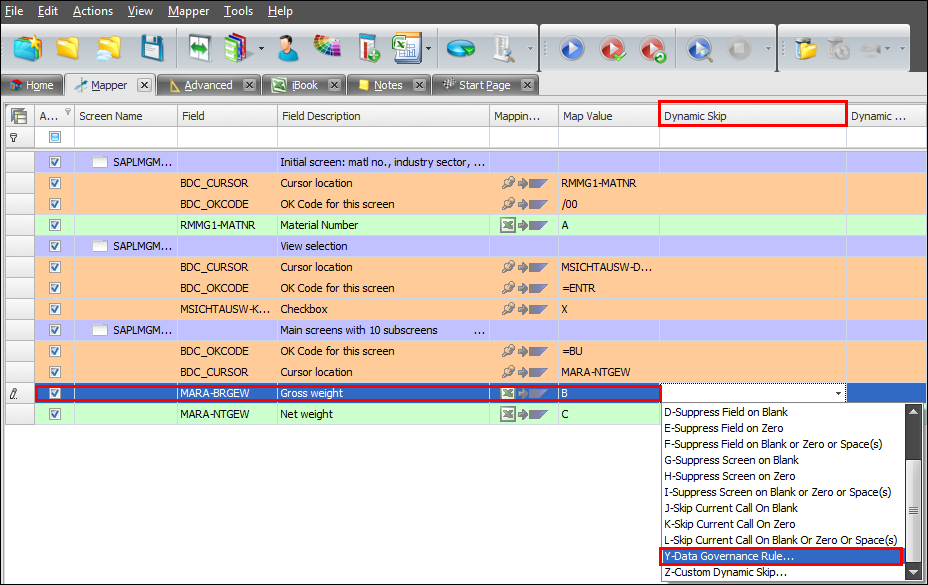Uncheck the MARA-BRGEW row checkbox

tap(53, 393)
